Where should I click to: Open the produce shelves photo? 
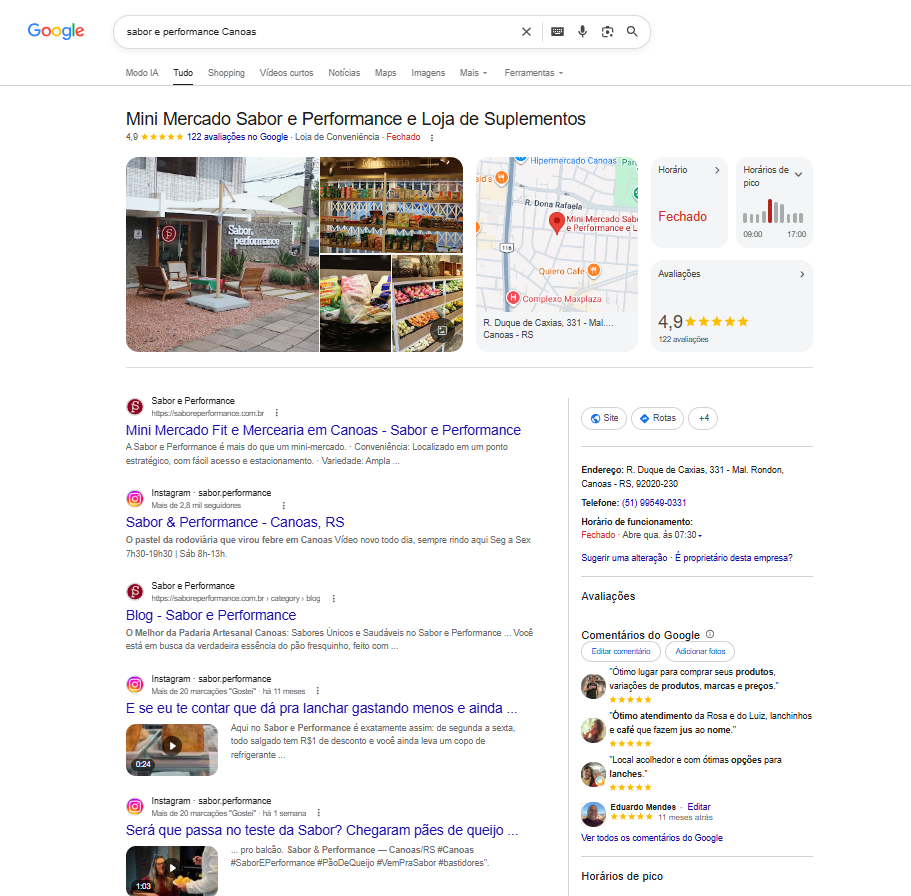[x=428, y=303]
